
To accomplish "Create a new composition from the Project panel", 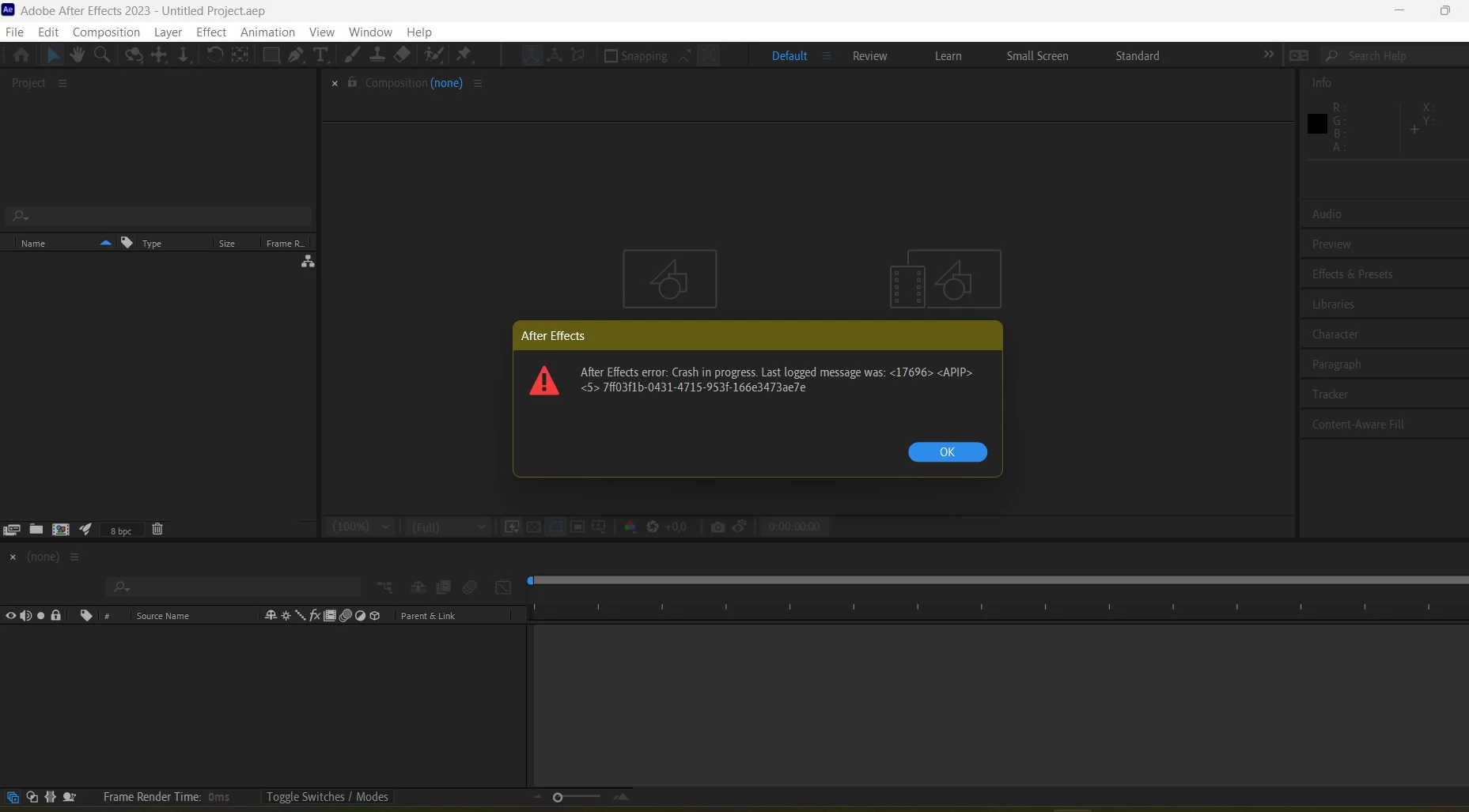I will point(61,529).
